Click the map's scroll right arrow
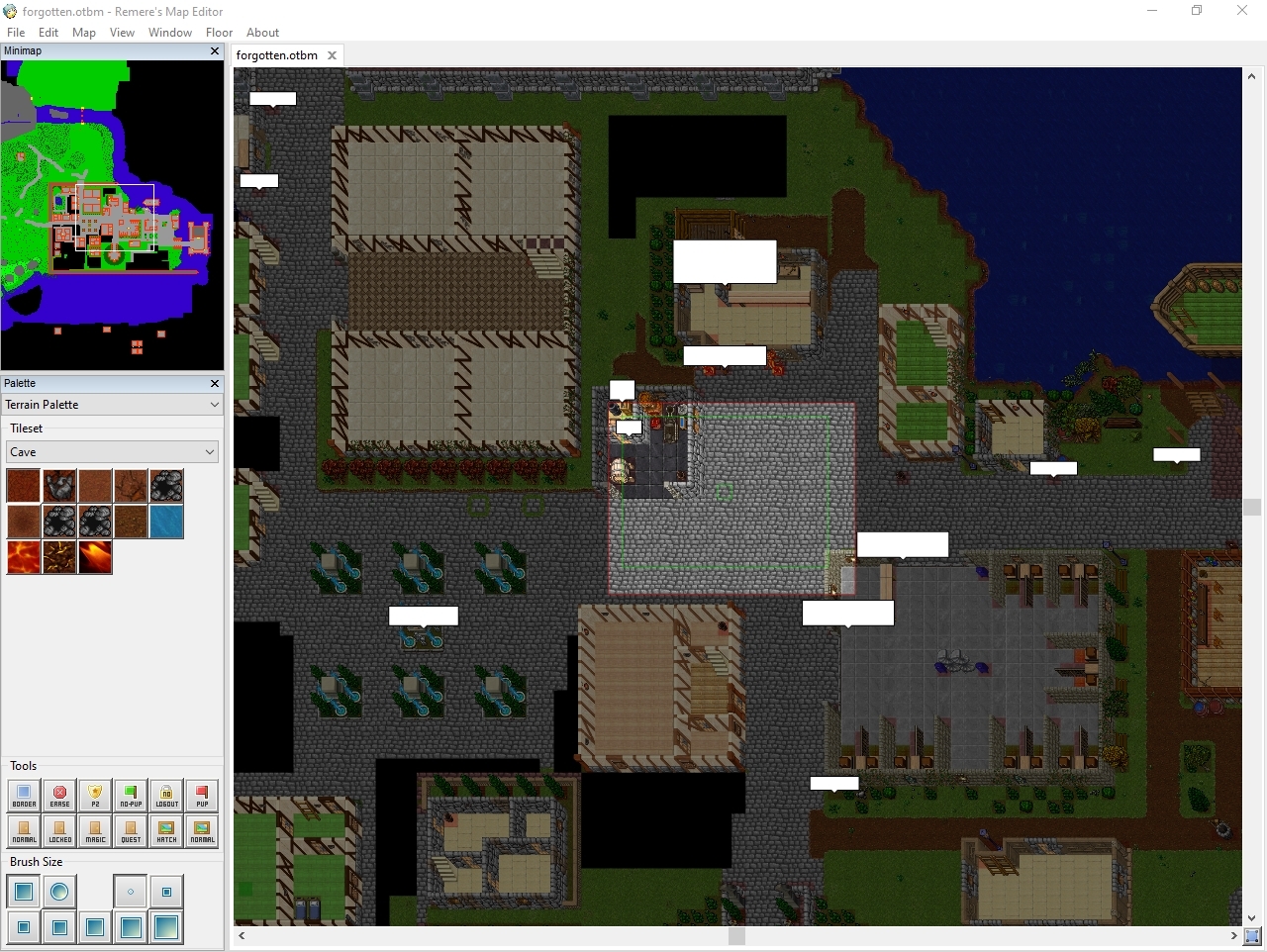Image resolution: width=1267 pixels, height=952 pixels. pyautogui.click(x=1234, y=935)
